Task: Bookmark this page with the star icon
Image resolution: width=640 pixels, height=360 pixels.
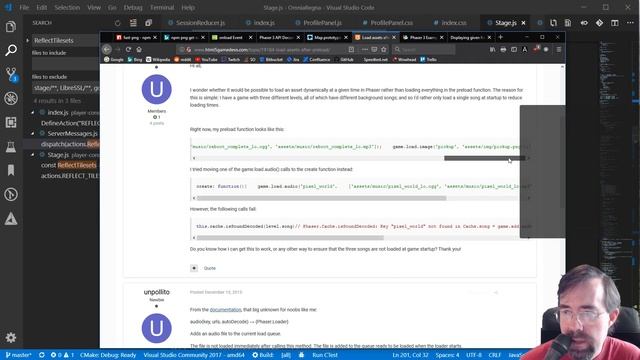Action: click(x=384, y=49)
